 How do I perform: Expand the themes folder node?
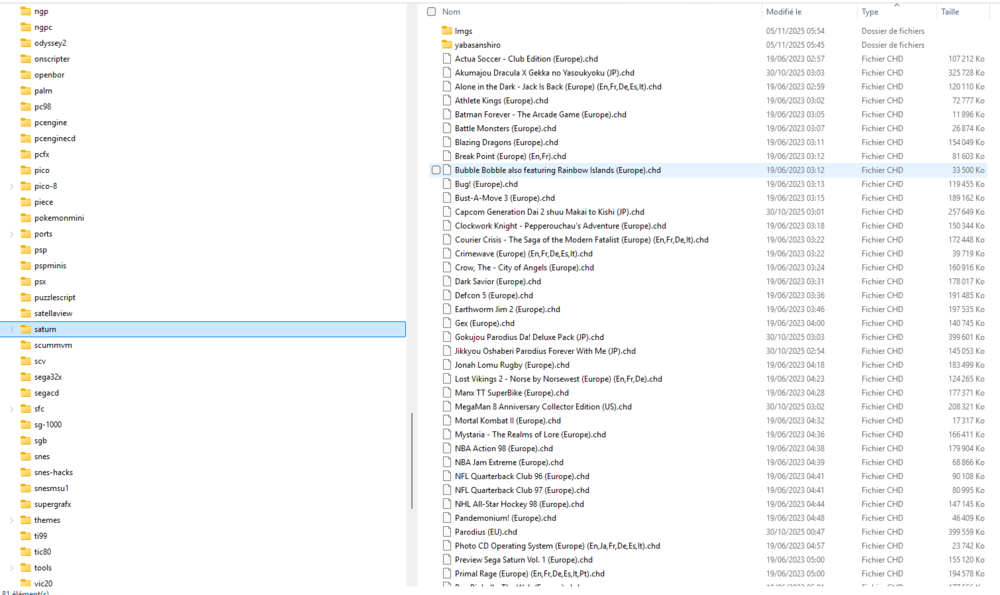click(x=11, y=520)
